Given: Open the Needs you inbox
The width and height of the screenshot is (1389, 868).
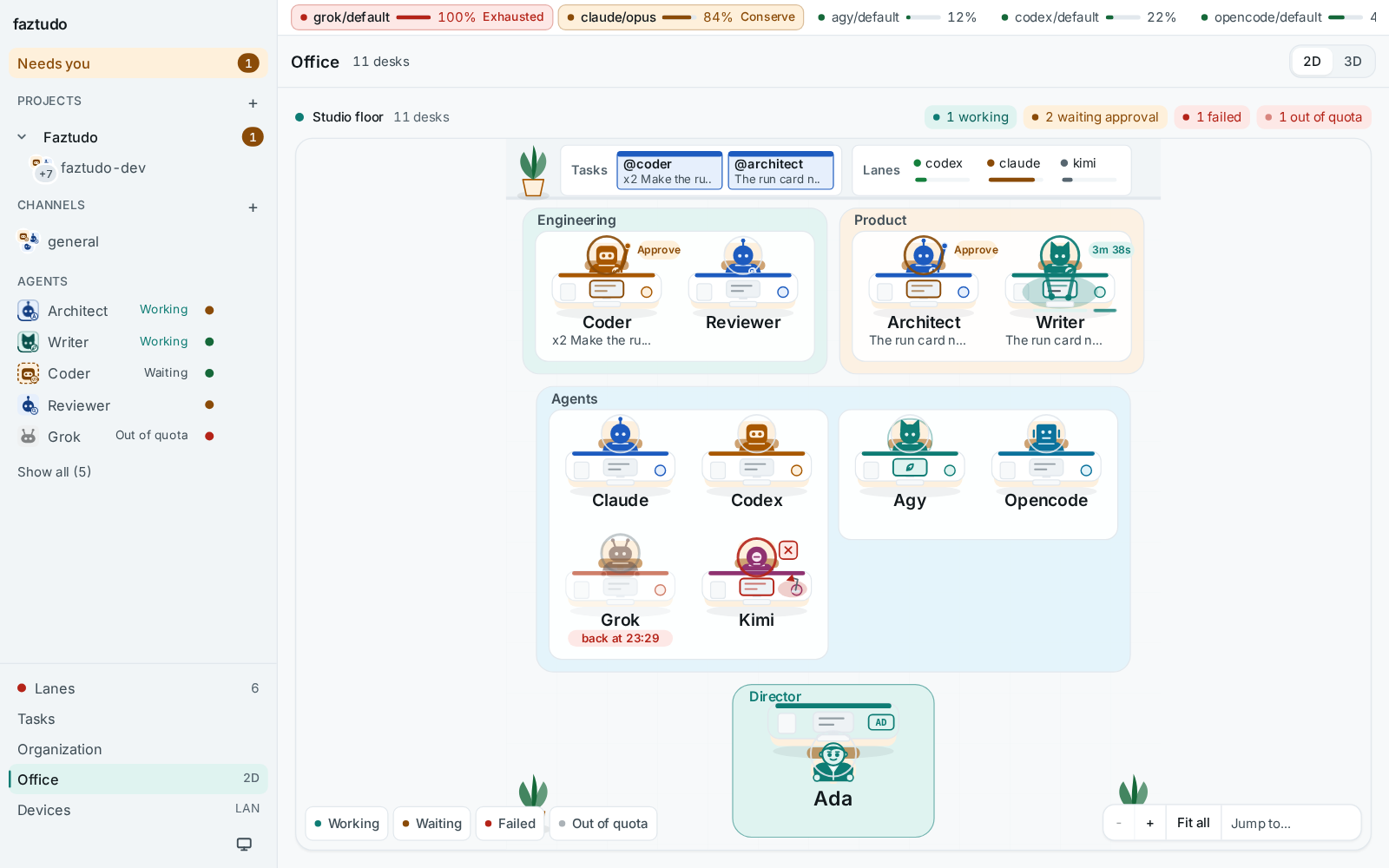Looking at the screenshot, I should point(138,63).
